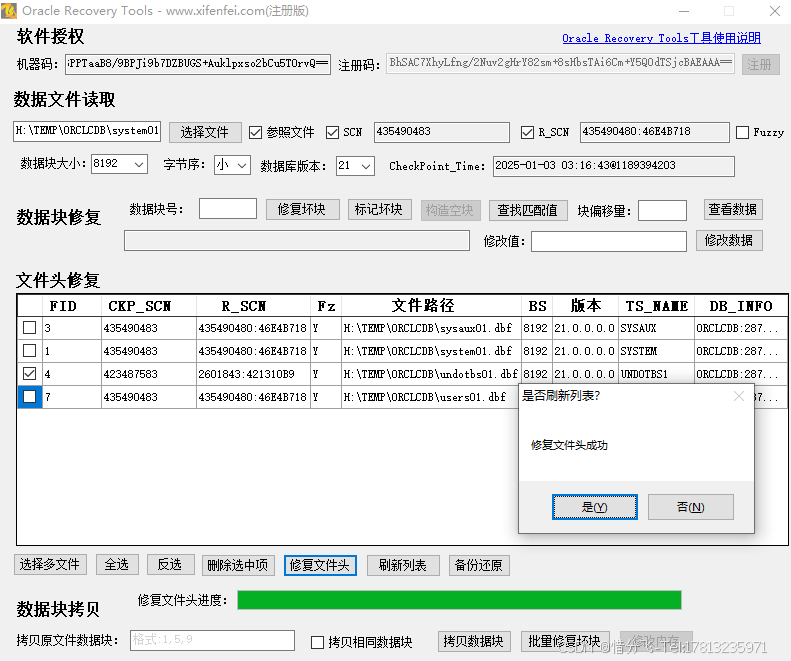Screen dimensions: 791x661
Task: Click the 修复坏块 button
Action: click(x=303, y=209)
